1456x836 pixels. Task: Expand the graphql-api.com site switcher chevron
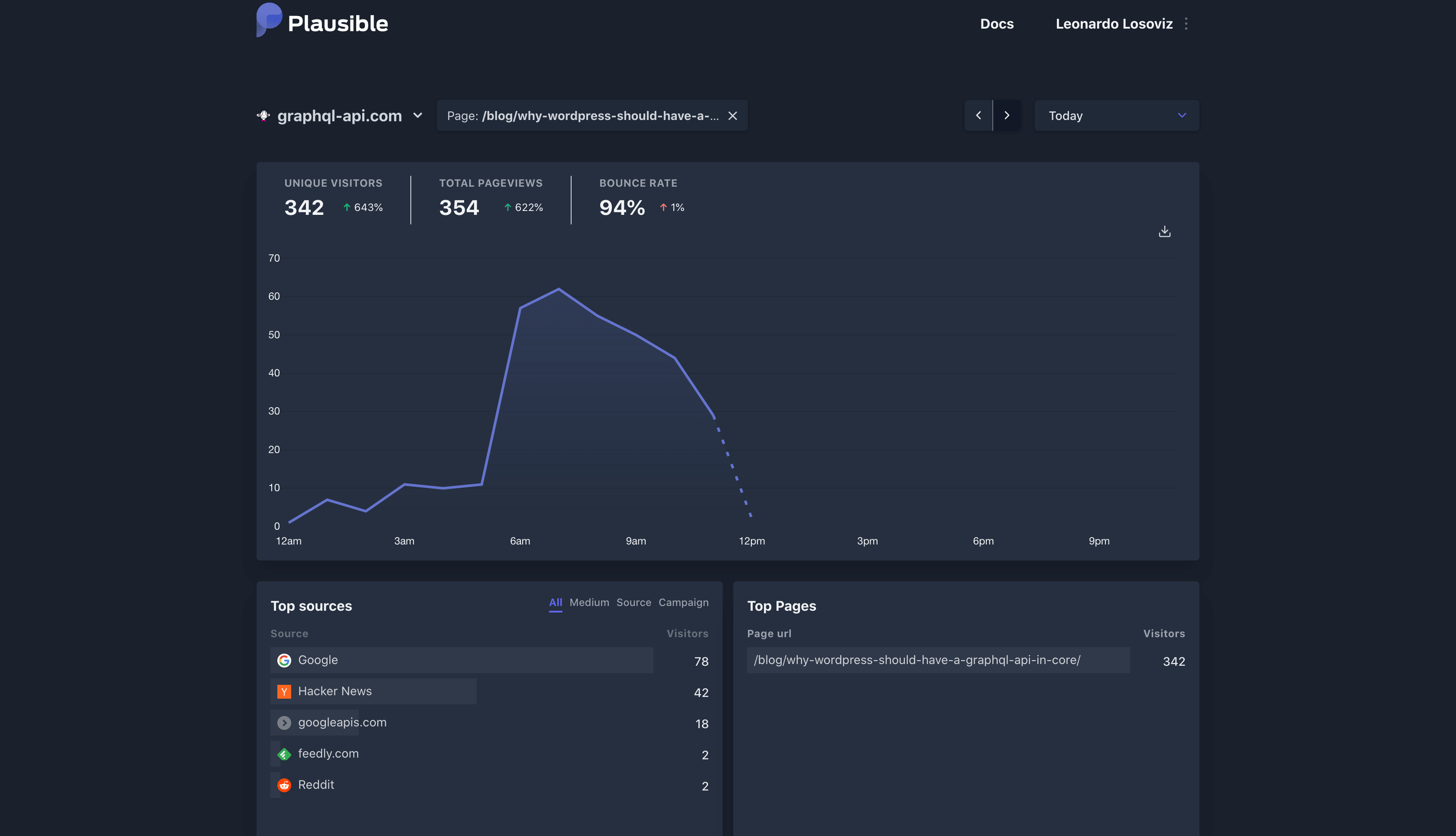418,115
